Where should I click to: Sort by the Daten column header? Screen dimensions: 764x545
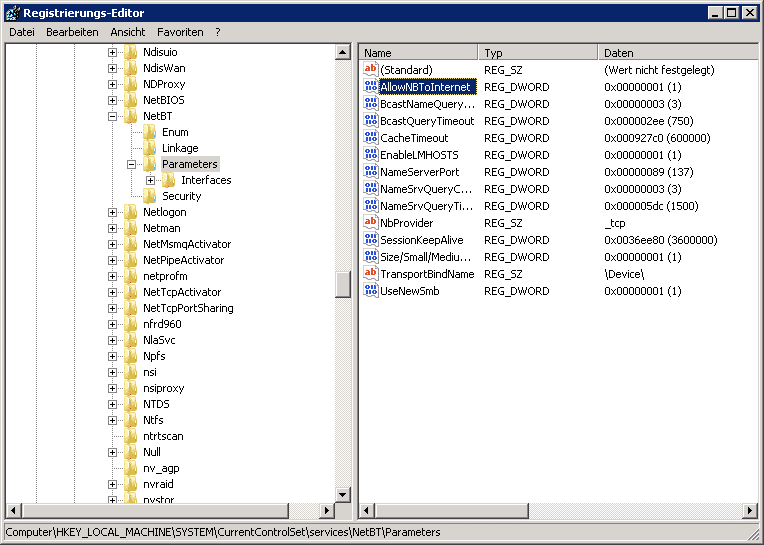(x=679, y=53)
